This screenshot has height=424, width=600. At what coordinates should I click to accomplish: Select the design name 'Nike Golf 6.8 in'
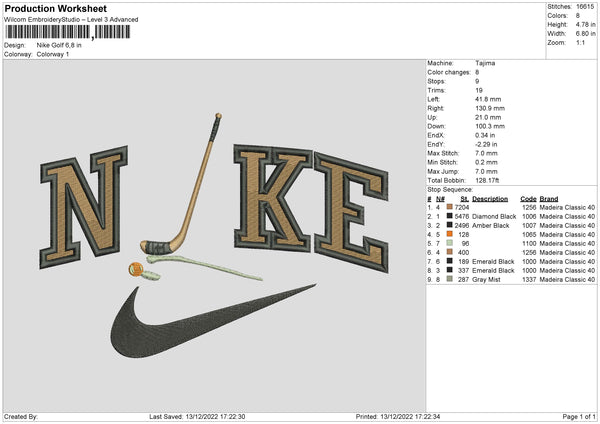tap(59, 45)
